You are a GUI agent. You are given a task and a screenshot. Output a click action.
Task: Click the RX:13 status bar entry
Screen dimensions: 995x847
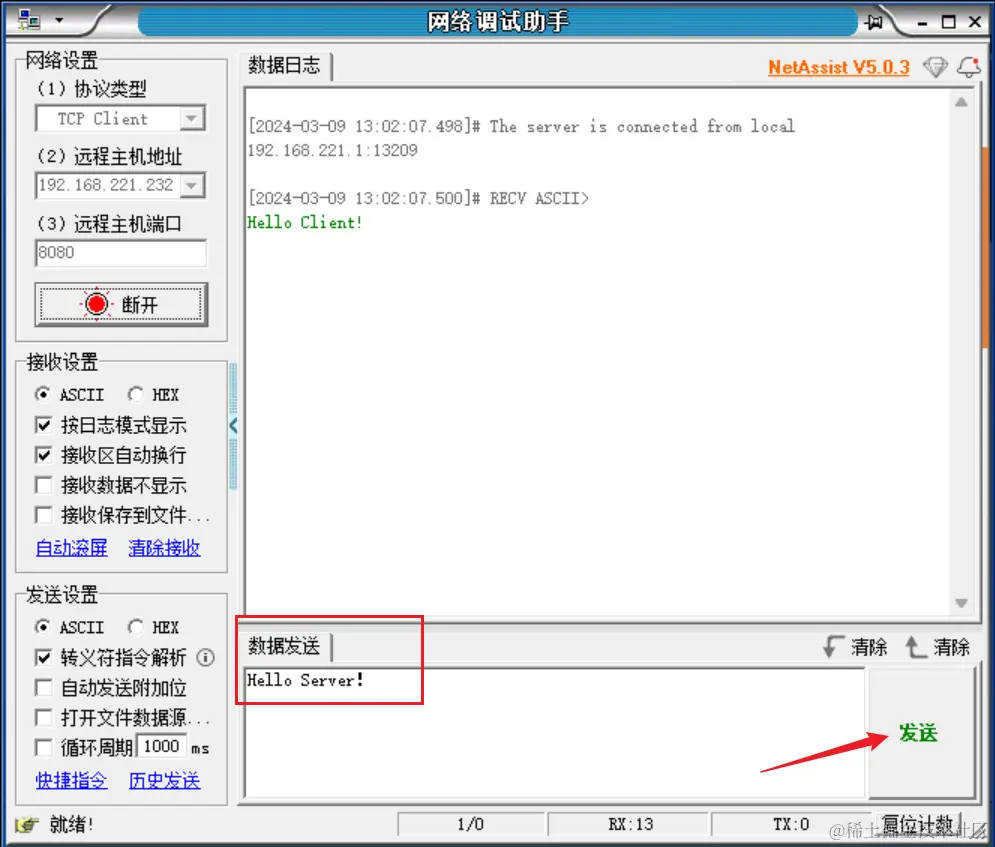(629, 824)
